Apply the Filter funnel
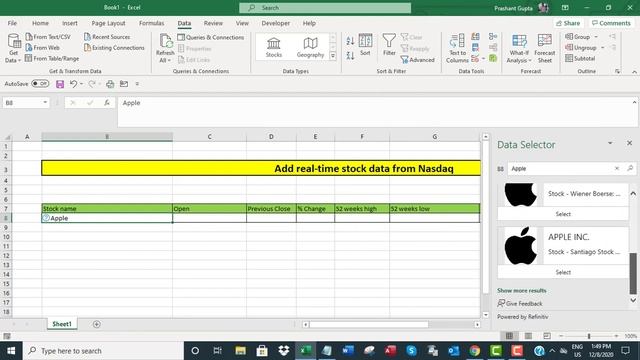 point(389,45)
